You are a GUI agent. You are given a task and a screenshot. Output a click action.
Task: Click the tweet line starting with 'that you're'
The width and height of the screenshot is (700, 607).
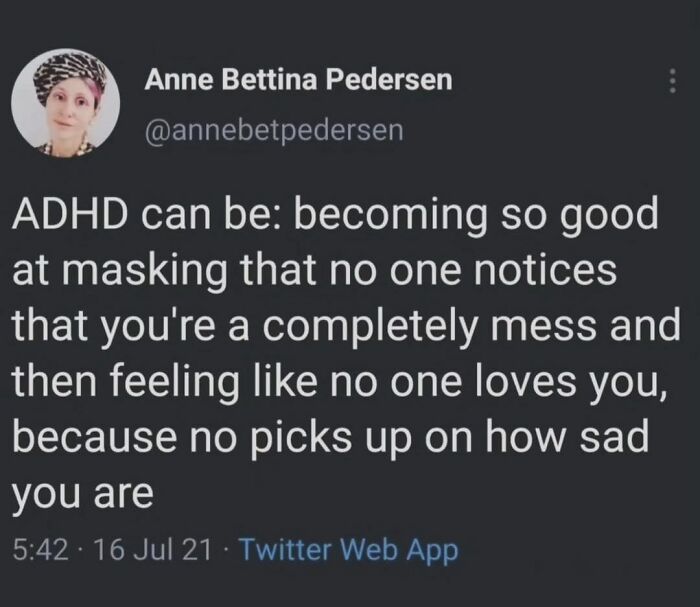click(346, 324)
